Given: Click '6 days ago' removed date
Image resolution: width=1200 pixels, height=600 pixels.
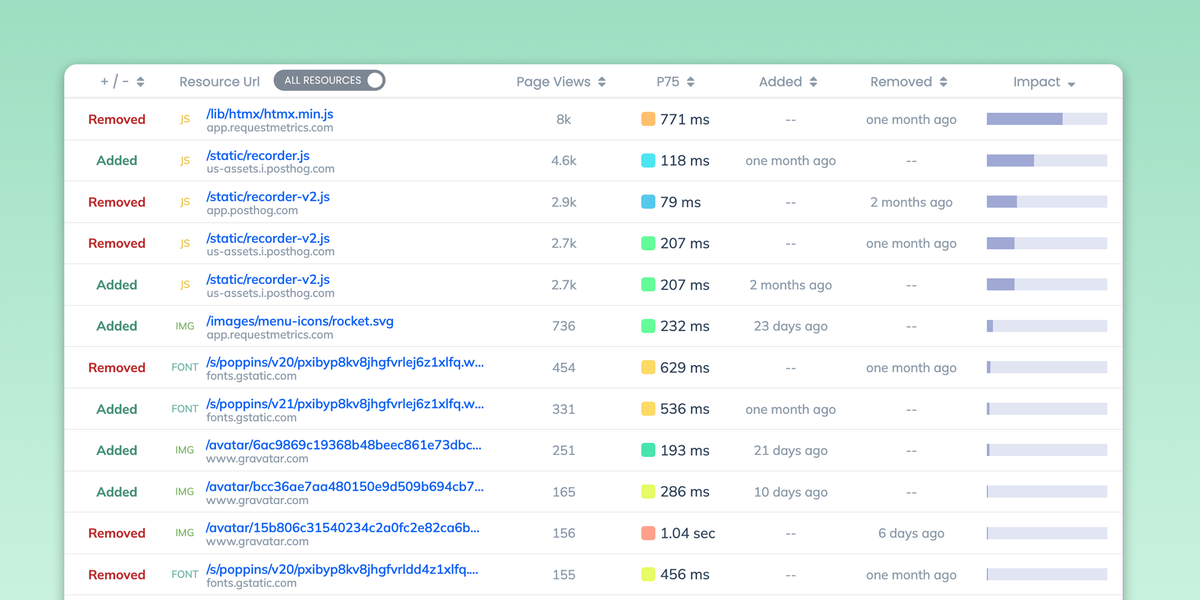Looking at the screenshot, I should coord(911,533).
